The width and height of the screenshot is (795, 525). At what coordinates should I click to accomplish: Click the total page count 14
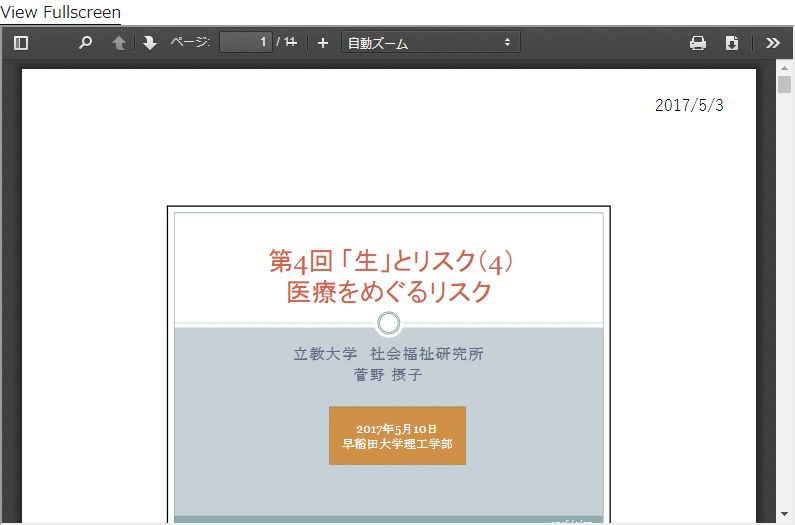click(x=291, y=42)
